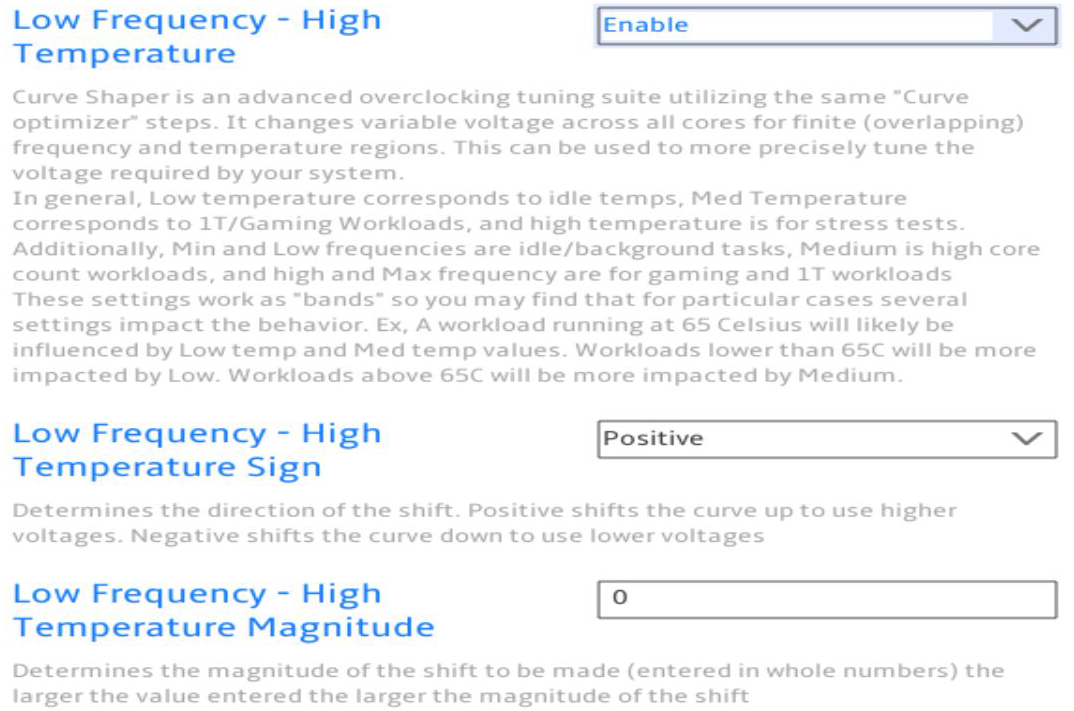Screen dimensions: 1074x711
Task: Focus the High Temperature Magnitude input field
Action: pyautogui.click(x=827, y=599)
